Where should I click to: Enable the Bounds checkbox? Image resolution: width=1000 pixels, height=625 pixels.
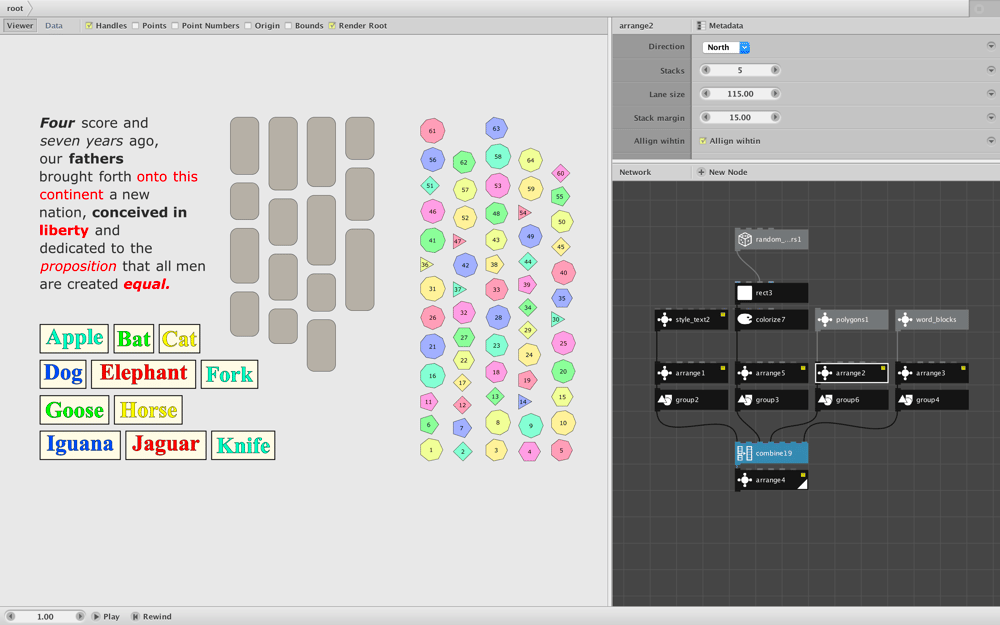pos(288,26)
